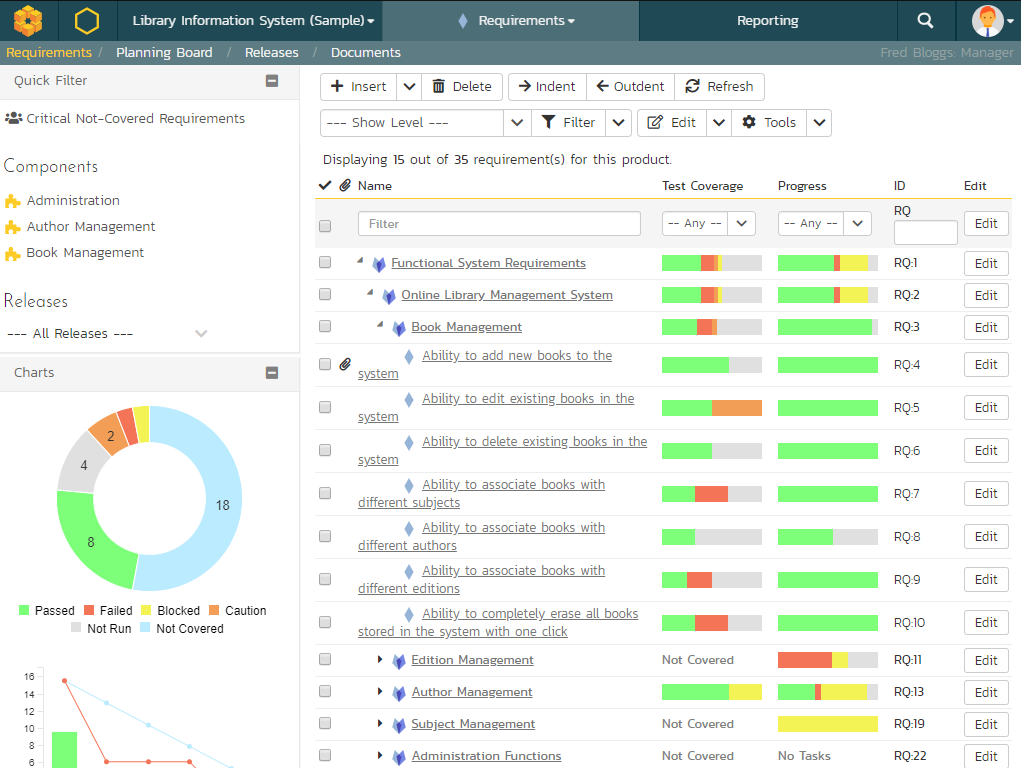1021x768 pixels.
Task: Tick the Book Management row checkbox
Action: click(x=325, y=326)
